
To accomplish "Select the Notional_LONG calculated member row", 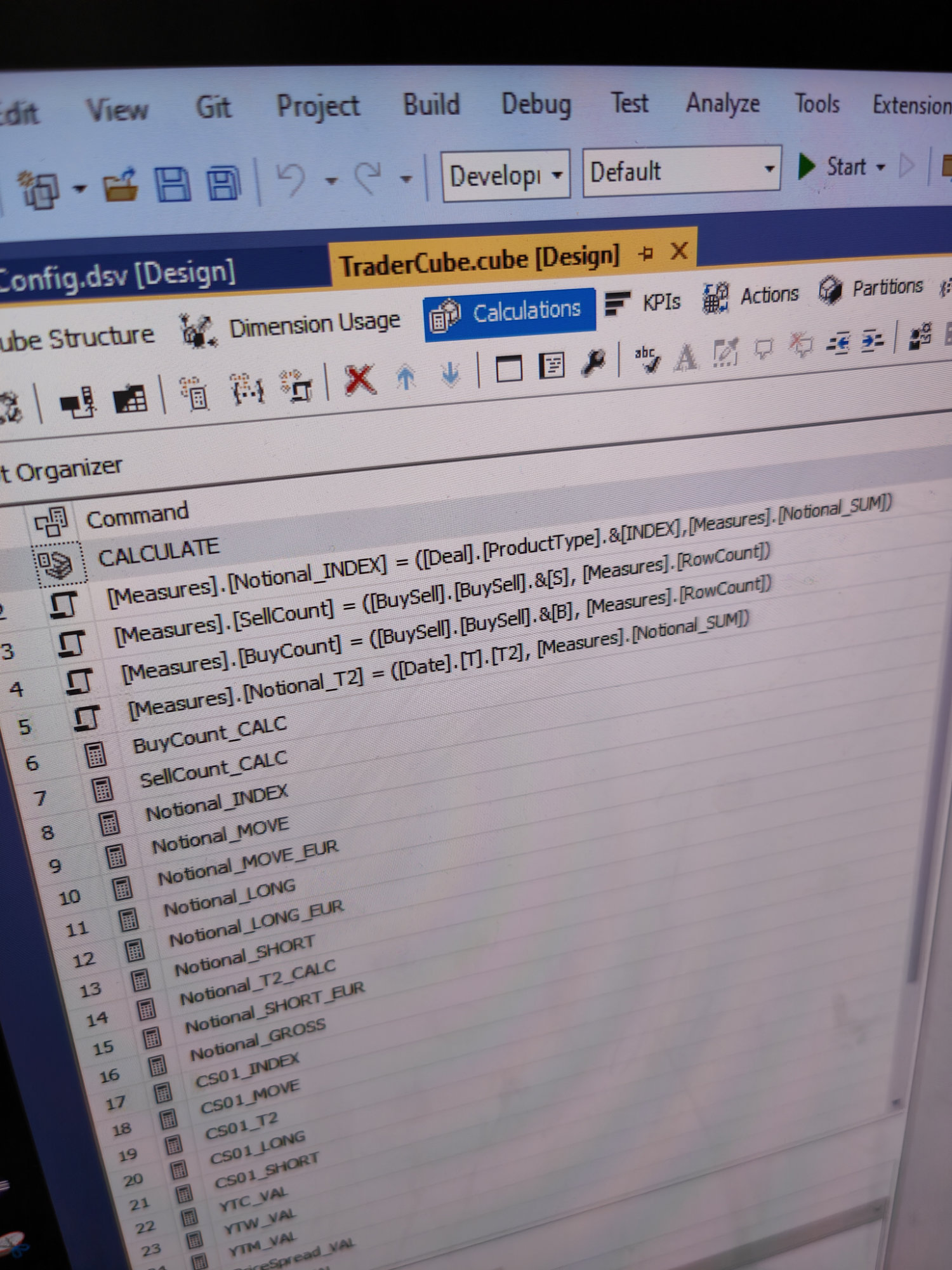I will (x=229, y=898).
